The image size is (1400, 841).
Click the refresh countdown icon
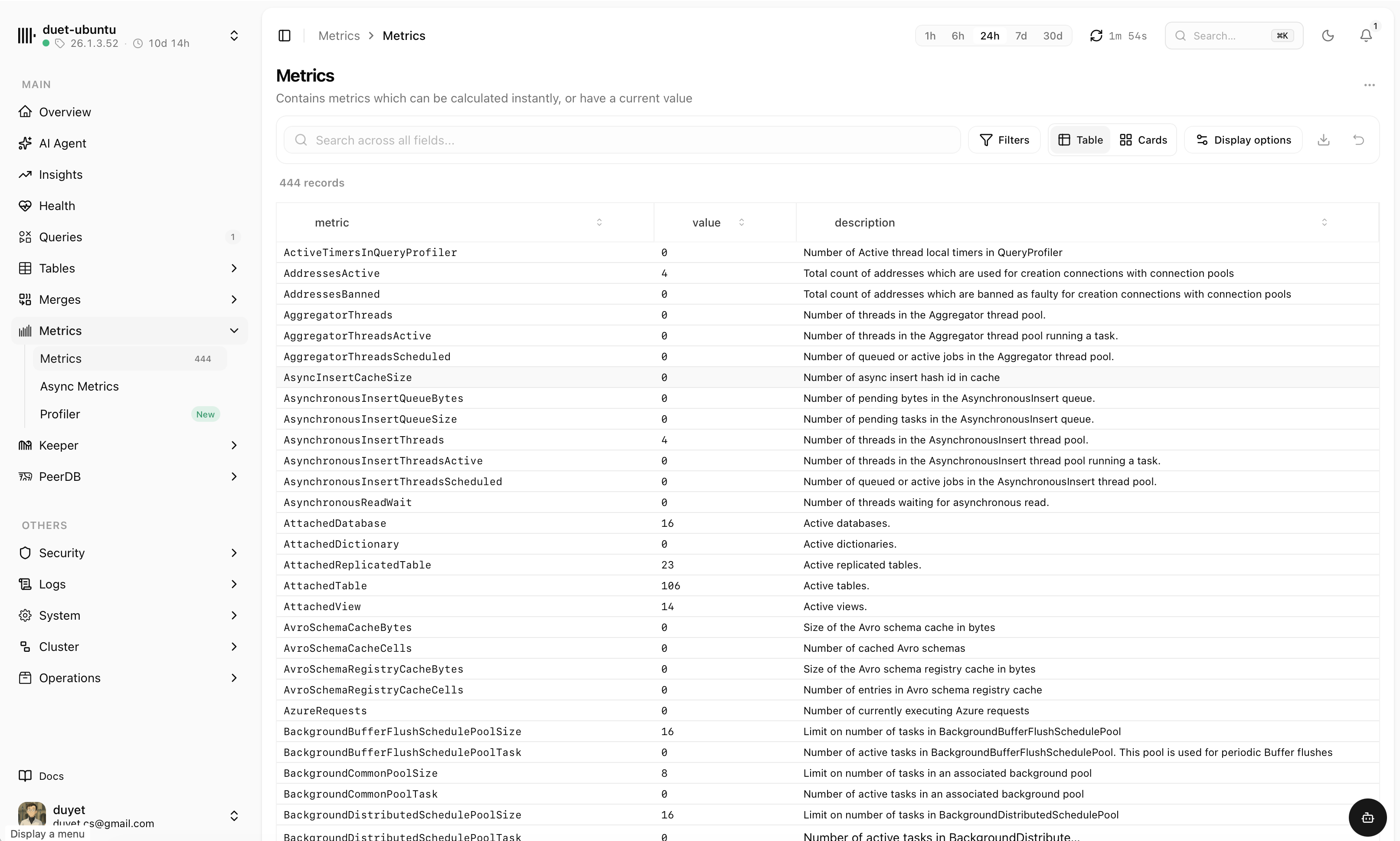(x=1096, y=36)
